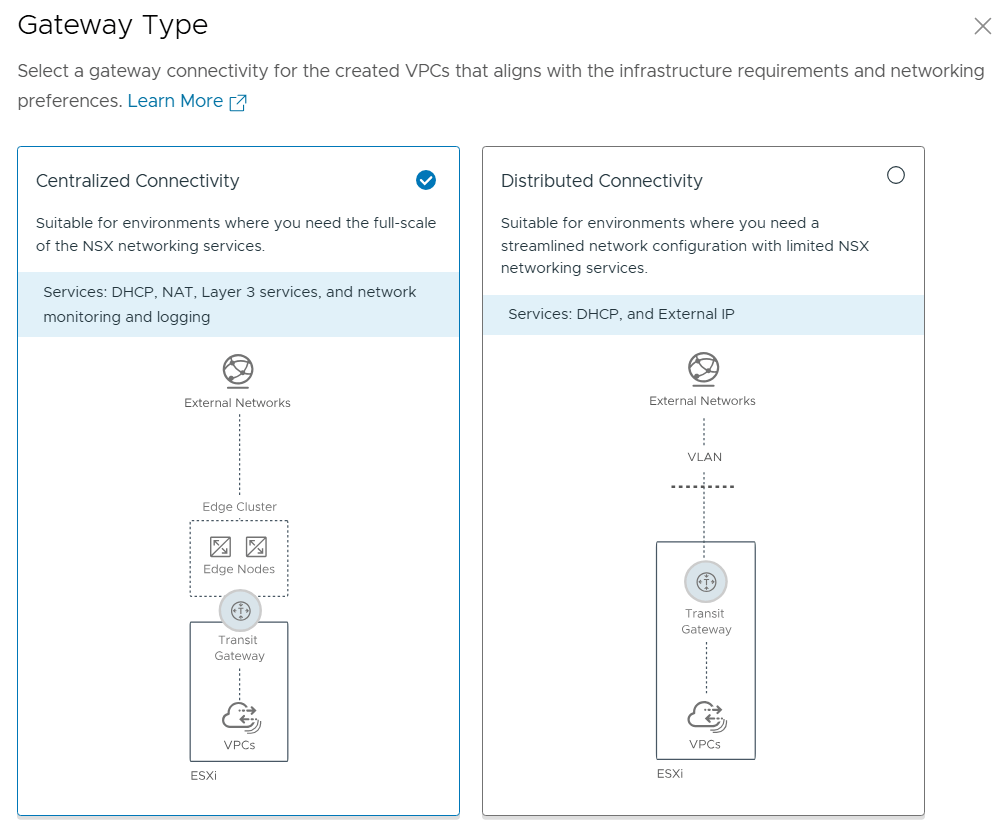
Task: Click External Networks globe icon in Centralized card
Action: (238, 371)
